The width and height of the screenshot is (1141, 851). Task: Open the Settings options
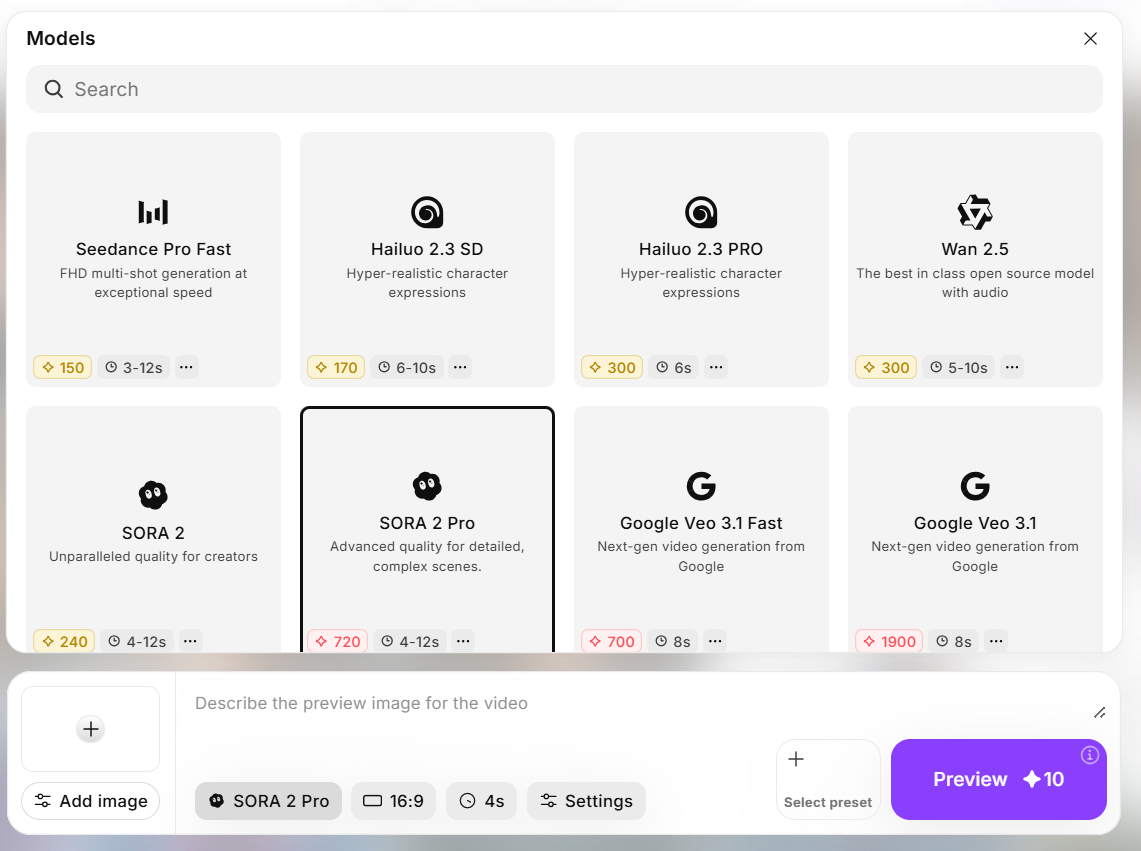586,801
